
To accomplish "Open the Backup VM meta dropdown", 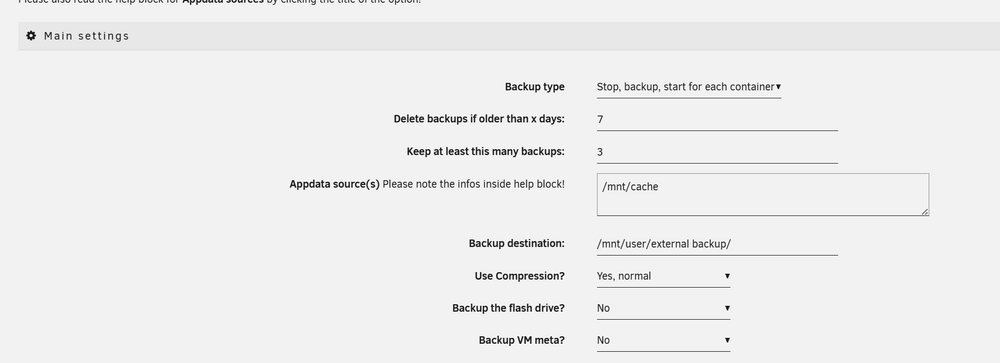I will (663, 340).
